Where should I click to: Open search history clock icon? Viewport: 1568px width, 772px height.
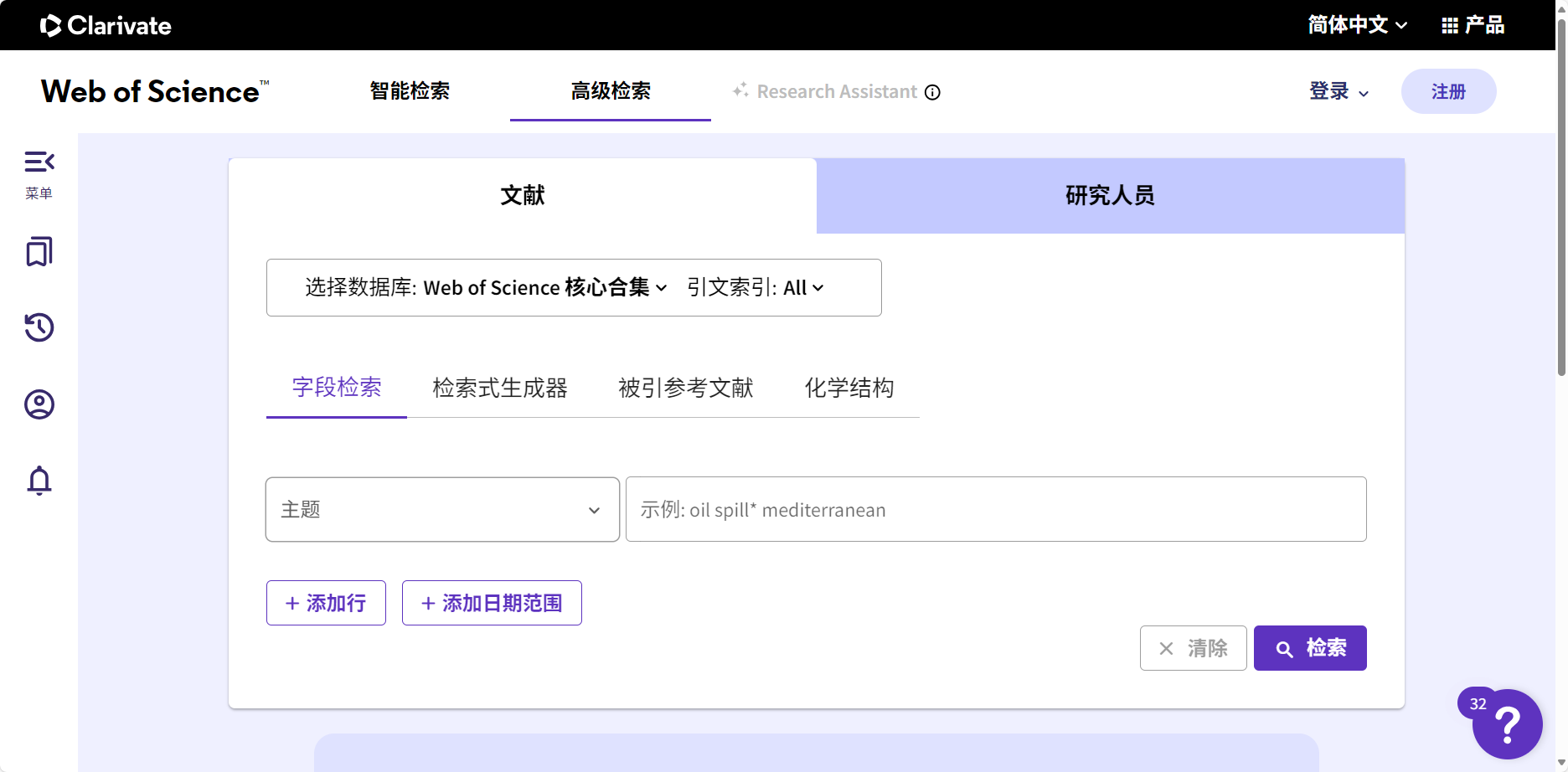[x=39, y=327]
